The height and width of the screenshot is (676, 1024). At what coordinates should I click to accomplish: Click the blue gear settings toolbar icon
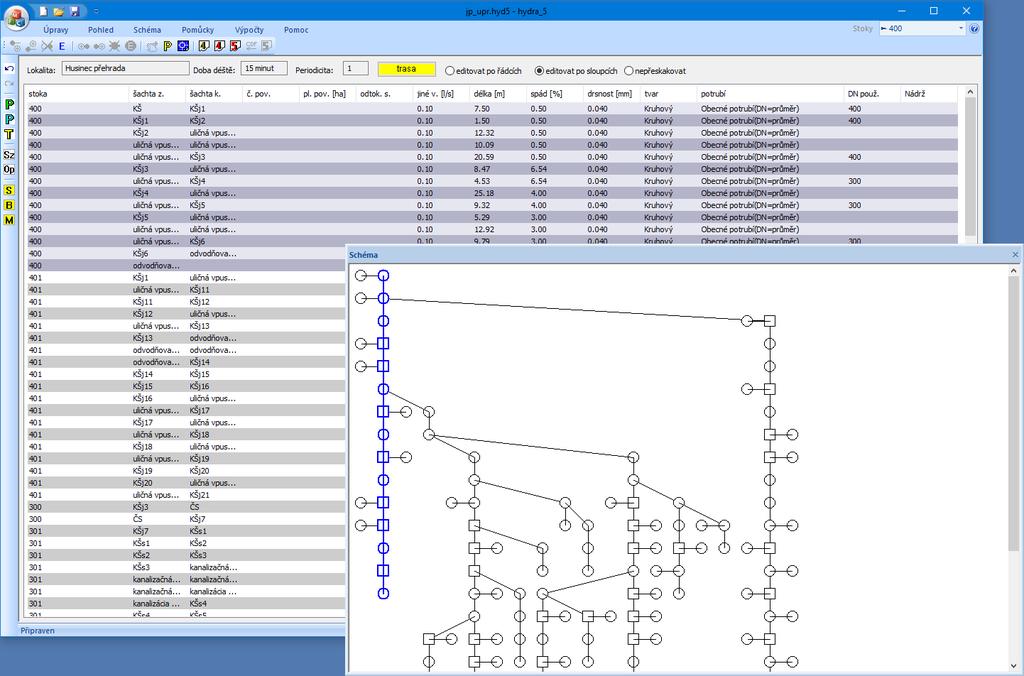184,46
